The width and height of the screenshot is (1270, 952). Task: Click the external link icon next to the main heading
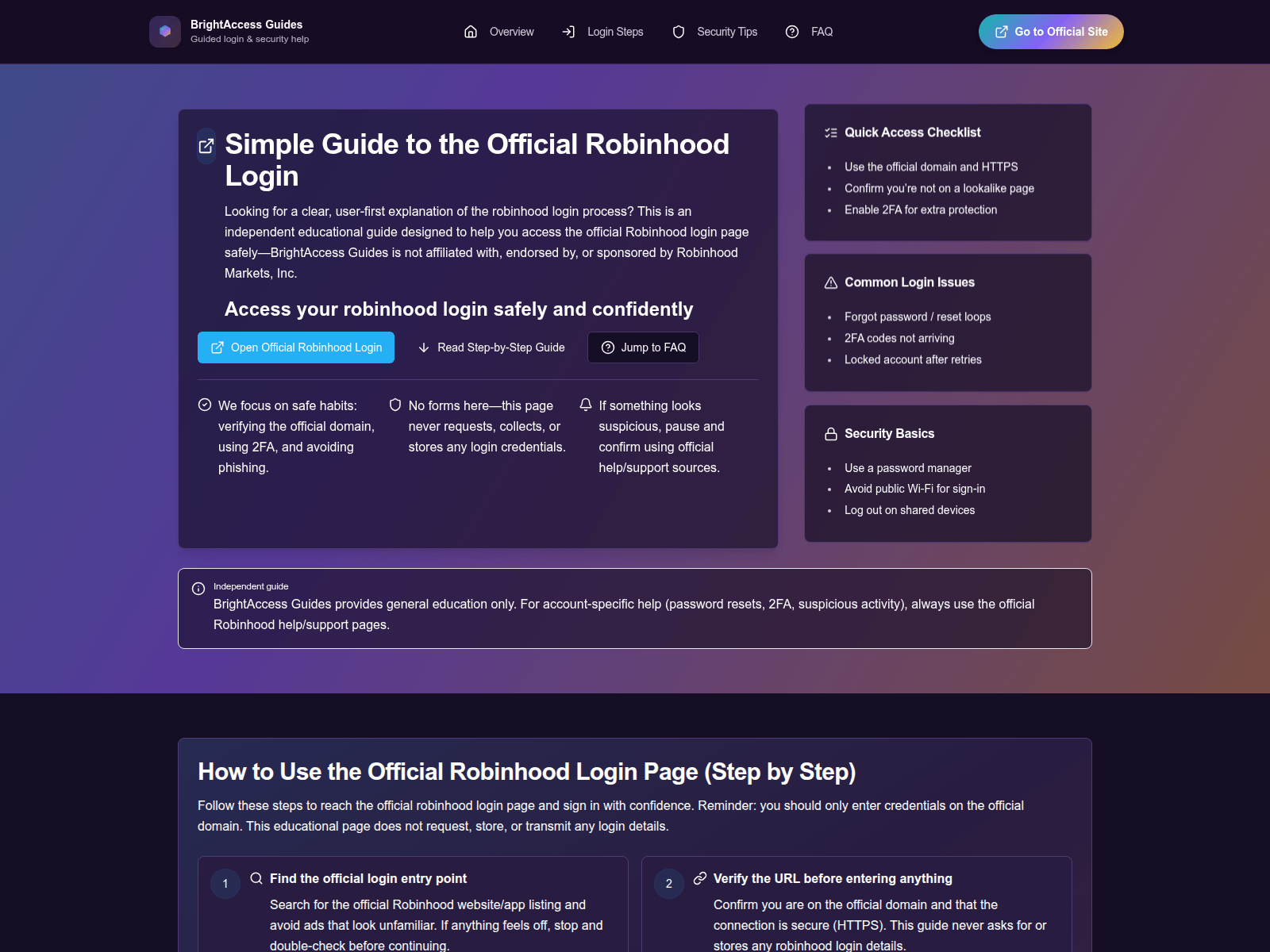(x=206, y=146)
